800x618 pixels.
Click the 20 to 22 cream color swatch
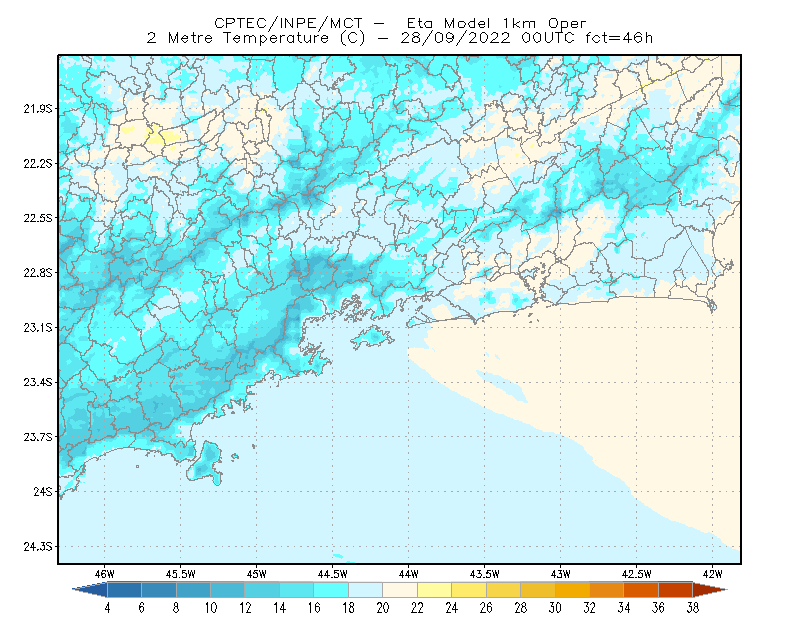pos(400,590)
